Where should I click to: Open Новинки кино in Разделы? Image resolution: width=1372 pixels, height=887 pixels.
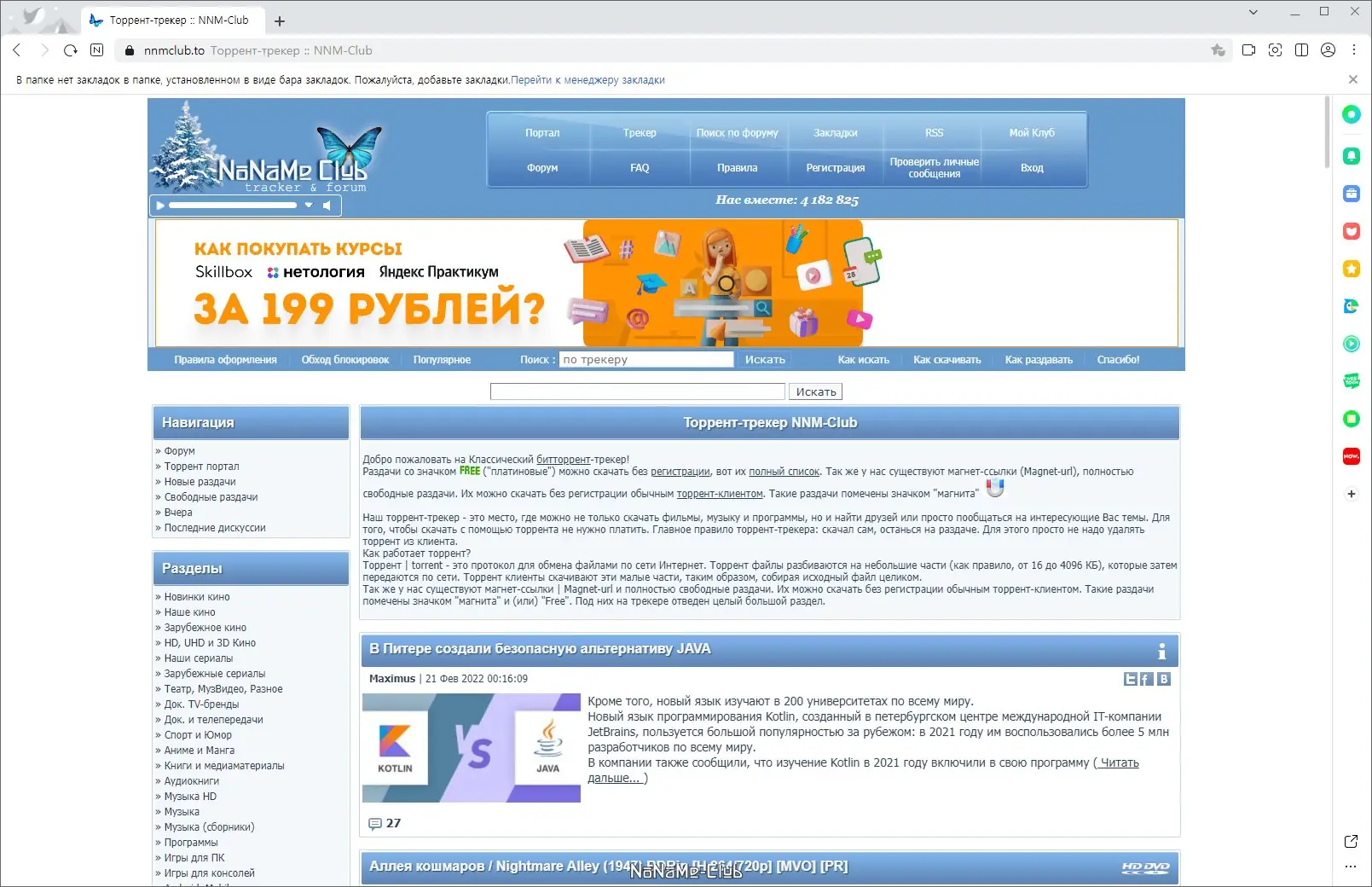pos(197,597)
